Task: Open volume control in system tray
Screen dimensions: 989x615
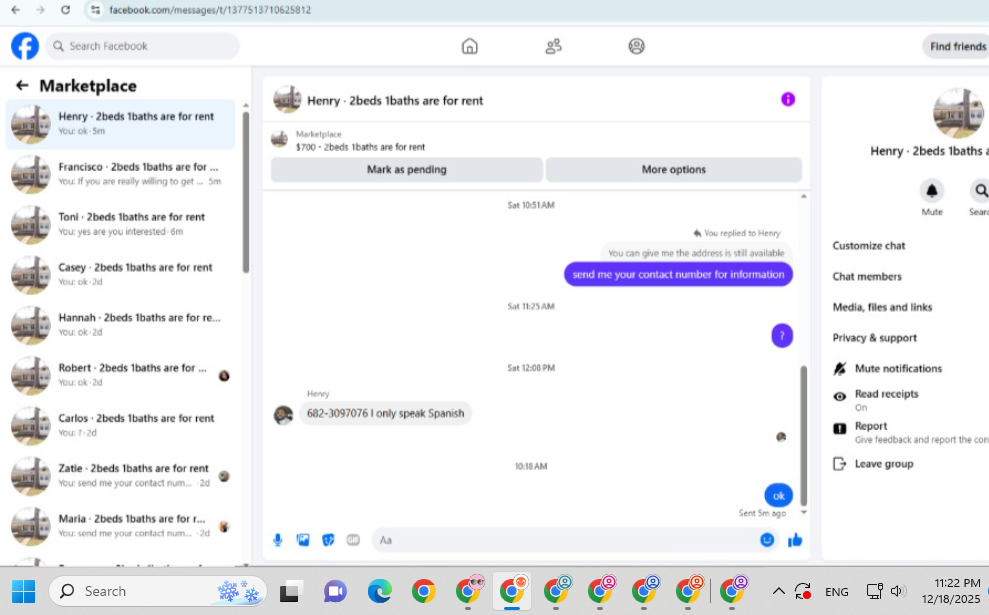Action: click(897, 592)
